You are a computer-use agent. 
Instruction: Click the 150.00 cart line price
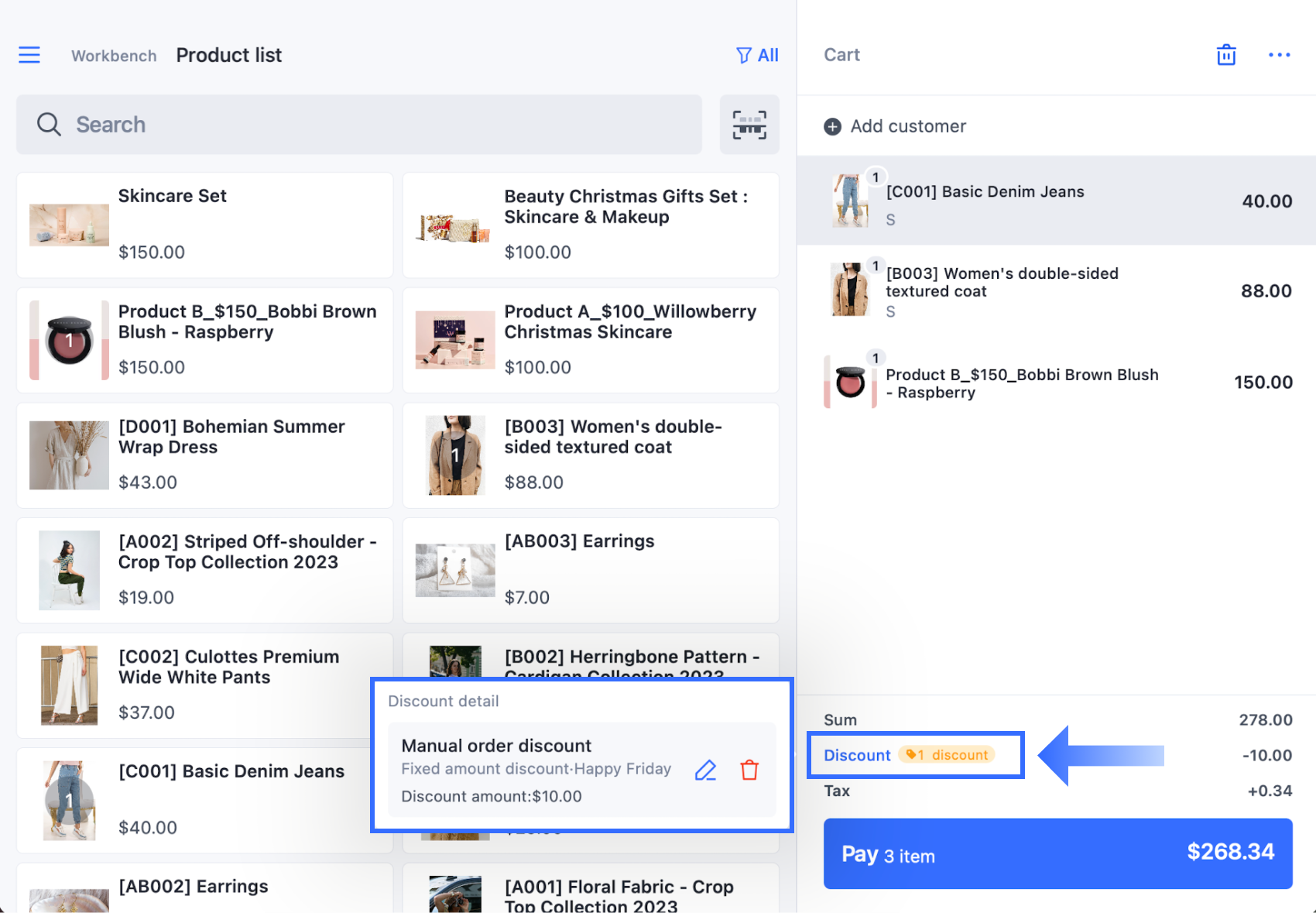pos(1263,383)
